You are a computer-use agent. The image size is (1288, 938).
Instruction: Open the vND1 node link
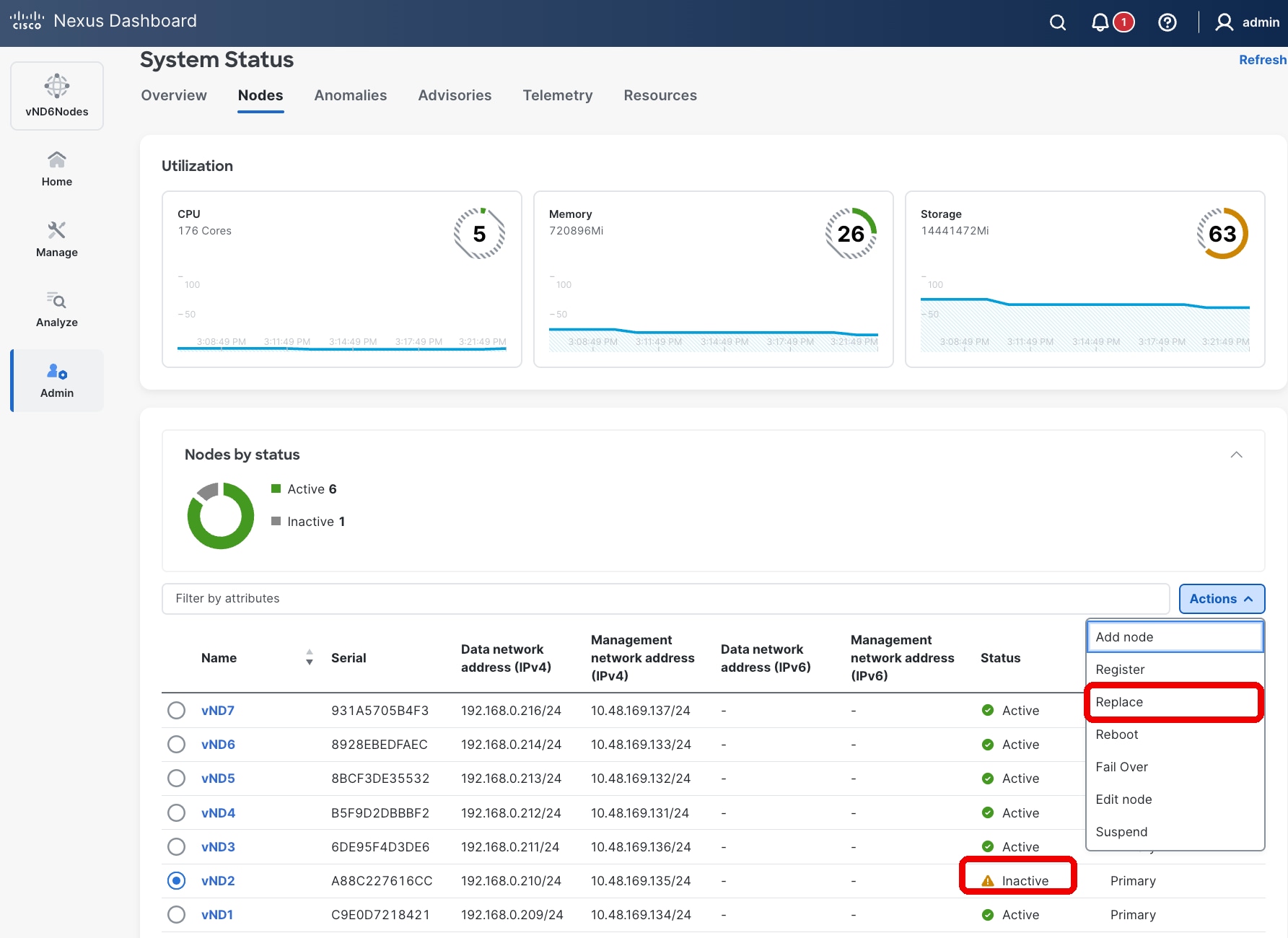point(217,915)
